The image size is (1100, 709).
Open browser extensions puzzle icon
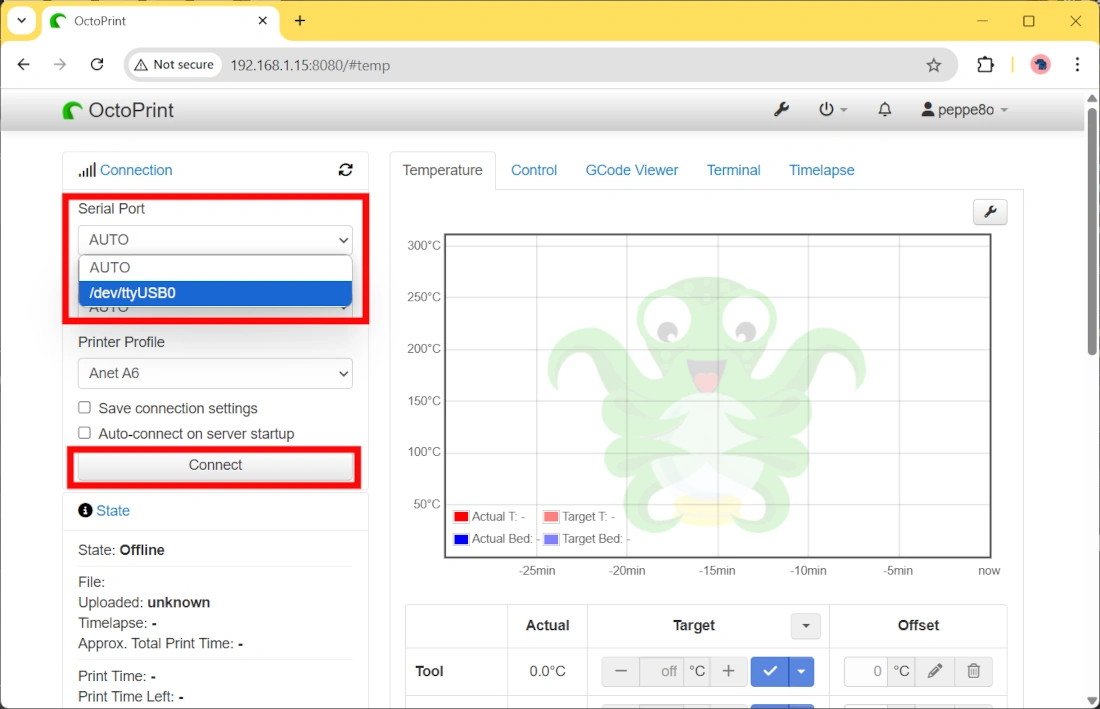click(985, 65)
